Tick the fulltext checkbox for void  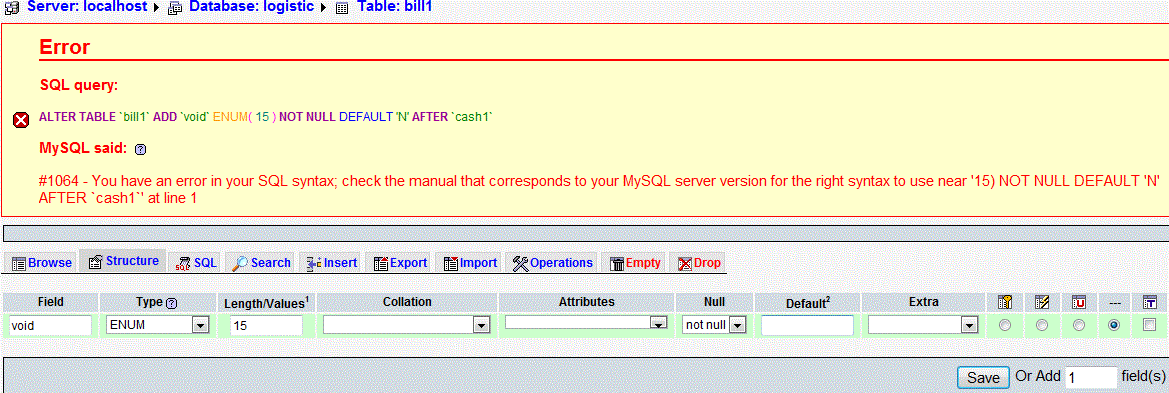[x=1149, y=324]
